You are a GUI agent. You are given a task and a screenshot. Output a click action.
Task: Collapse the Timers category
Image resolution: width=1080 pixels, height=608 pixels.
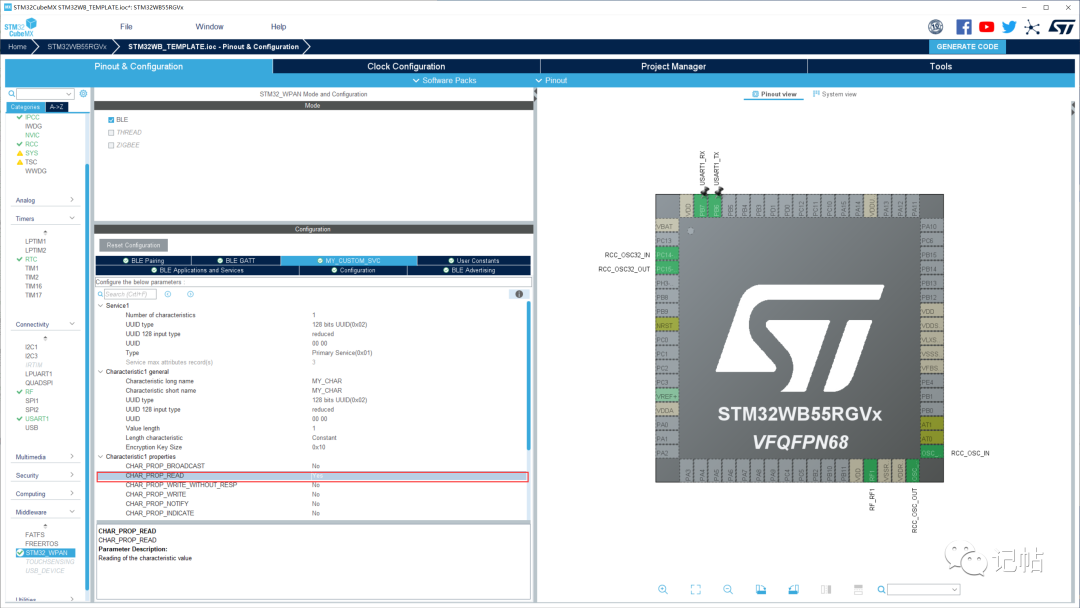[72, 218]
